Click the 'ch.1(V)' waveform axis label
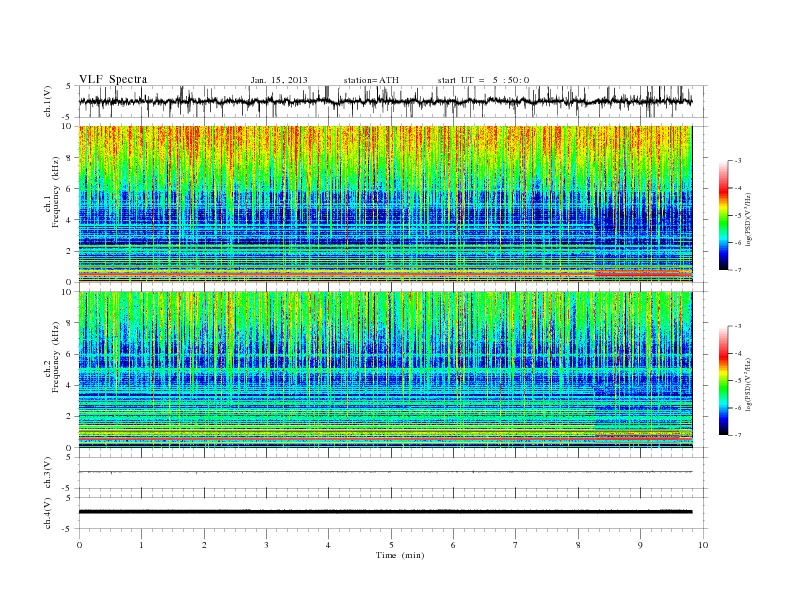The height and width of the screenshot is (612, 792). tap(48, 101)
